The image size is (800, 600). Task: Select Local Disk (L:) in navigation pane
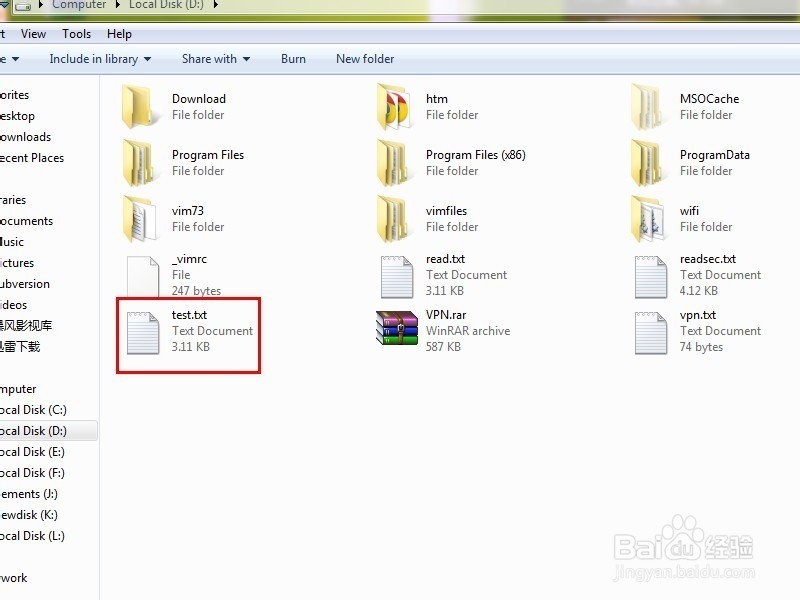[32, 536]
